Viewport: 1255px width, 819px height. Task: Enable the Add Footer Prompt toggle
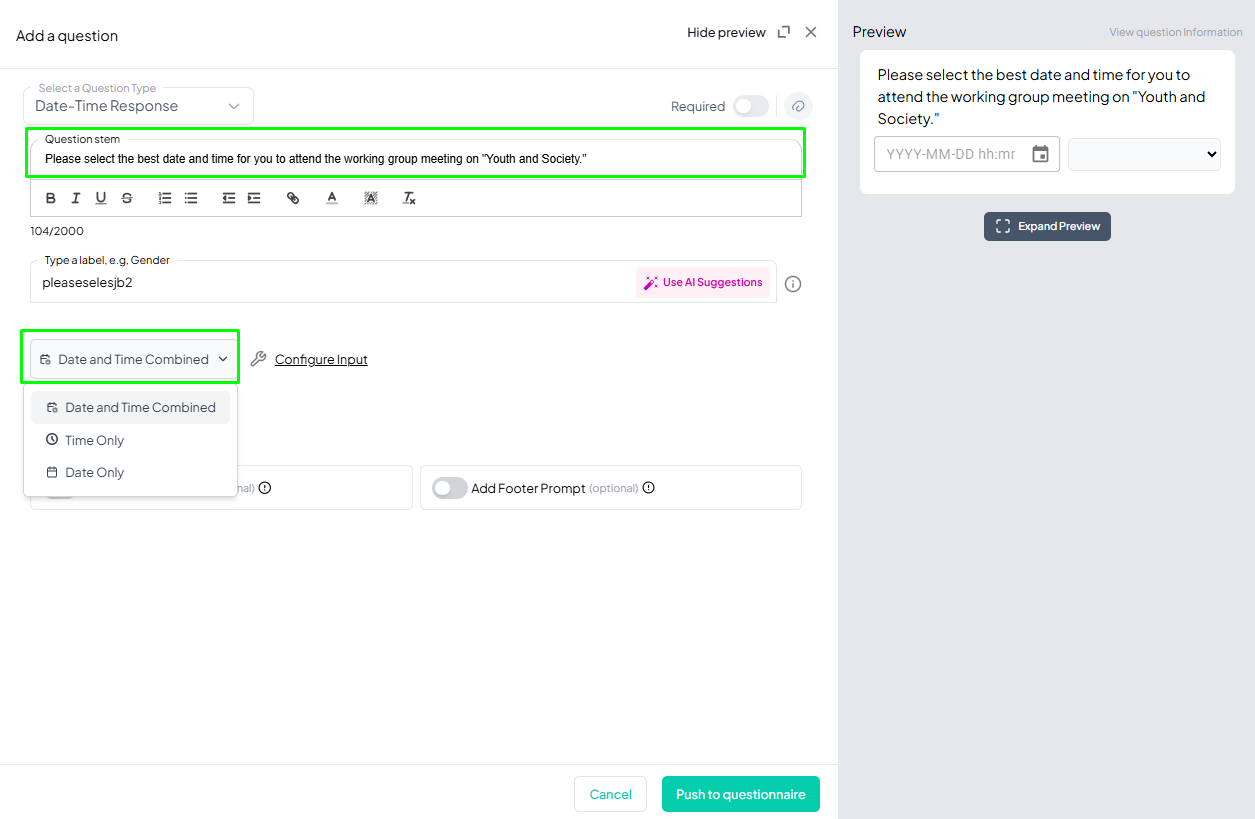[450, 488]
